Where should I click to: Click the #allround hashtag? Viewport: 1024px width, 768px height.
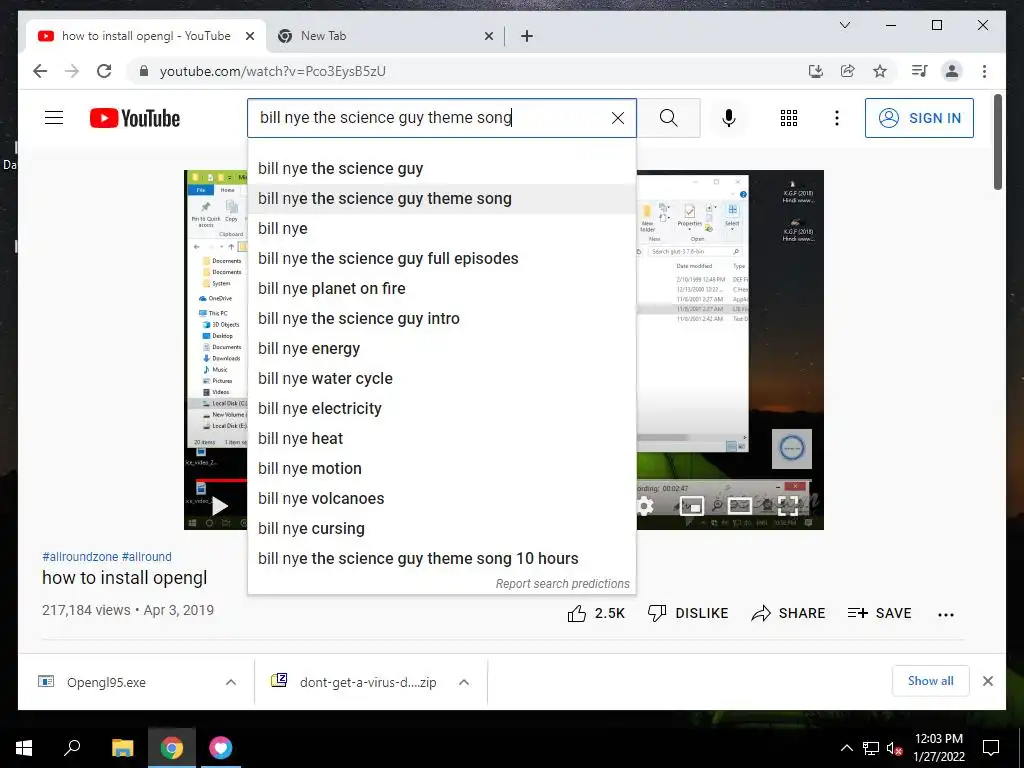coord(147,557)
